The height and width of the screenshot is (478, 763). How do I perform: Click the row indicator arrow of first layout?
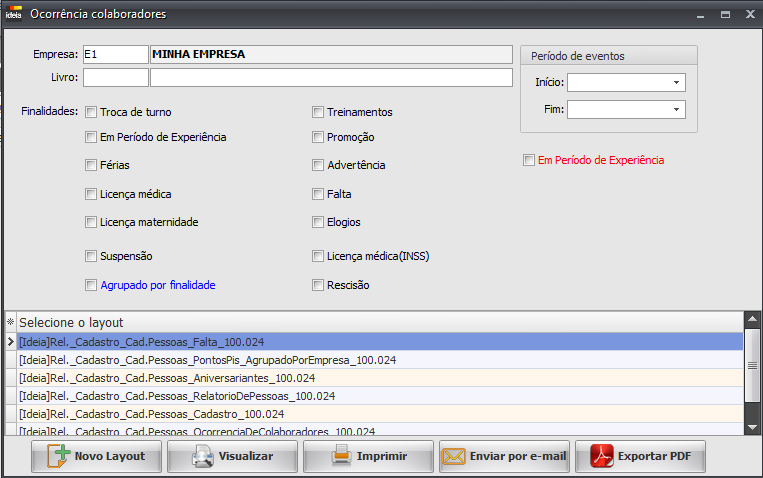tap(11, 342)
